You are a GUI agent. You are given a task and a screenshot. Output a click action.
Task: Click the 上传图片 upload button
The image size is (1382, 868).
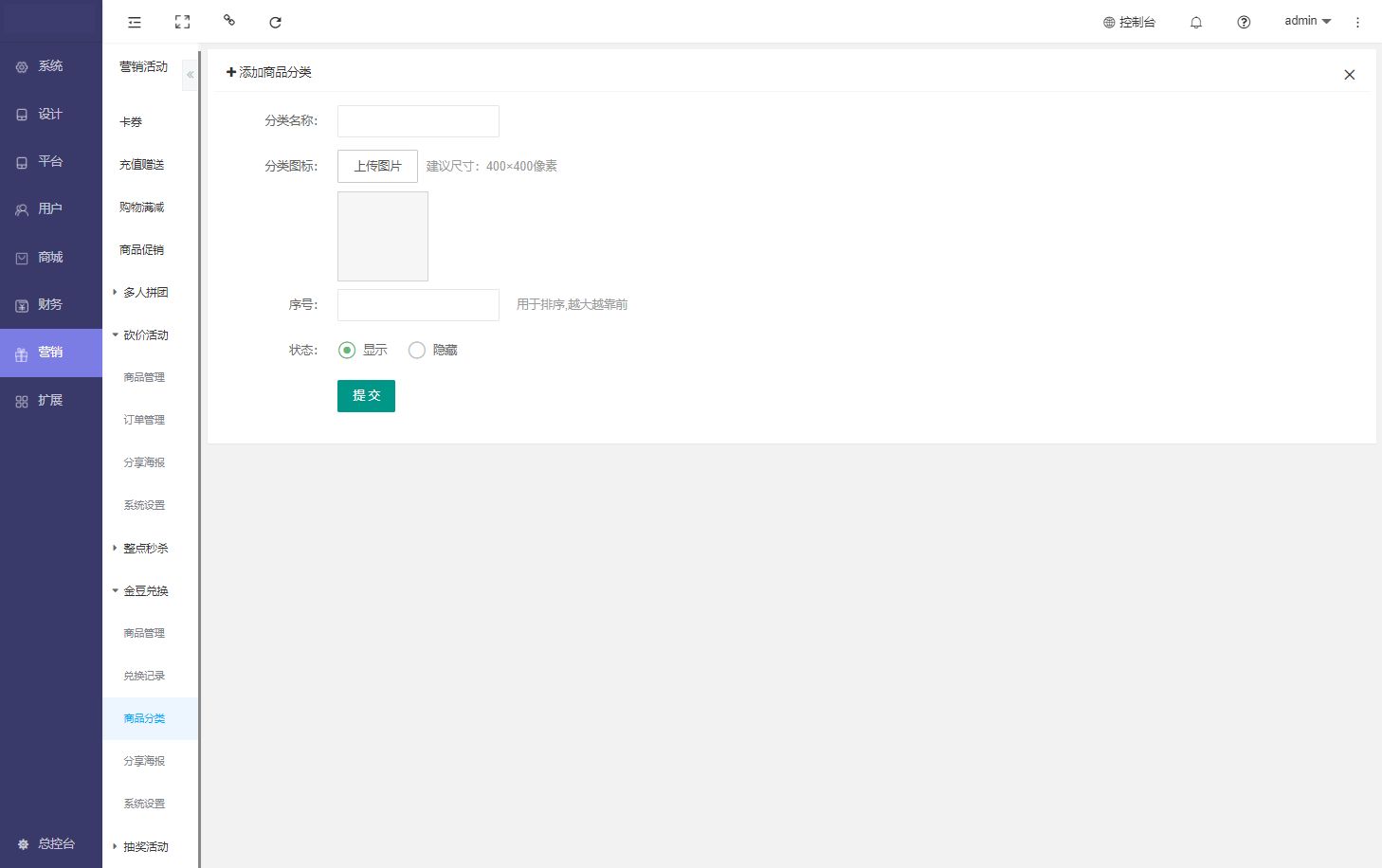click(377, 166)
